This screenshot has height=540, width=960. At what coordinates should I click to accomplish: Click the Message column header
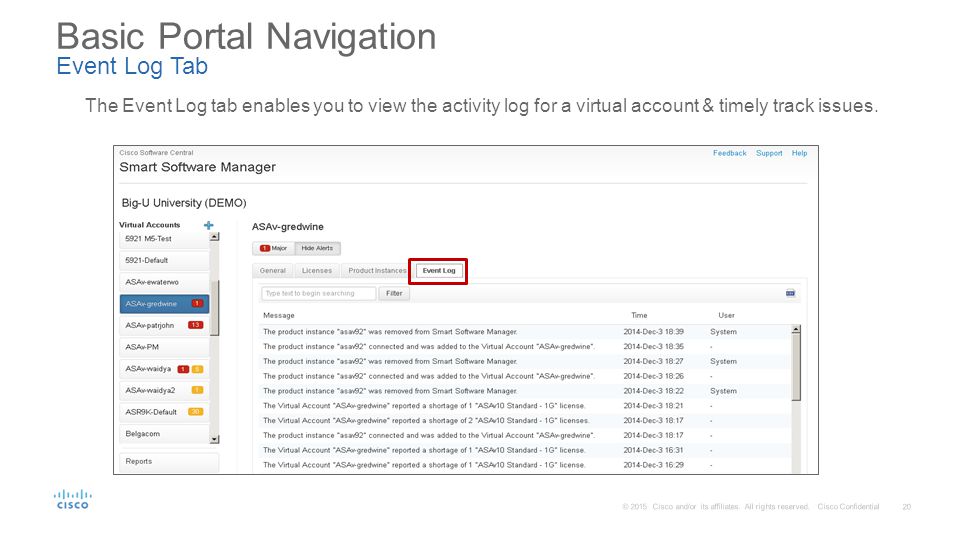tap(279, 315)
